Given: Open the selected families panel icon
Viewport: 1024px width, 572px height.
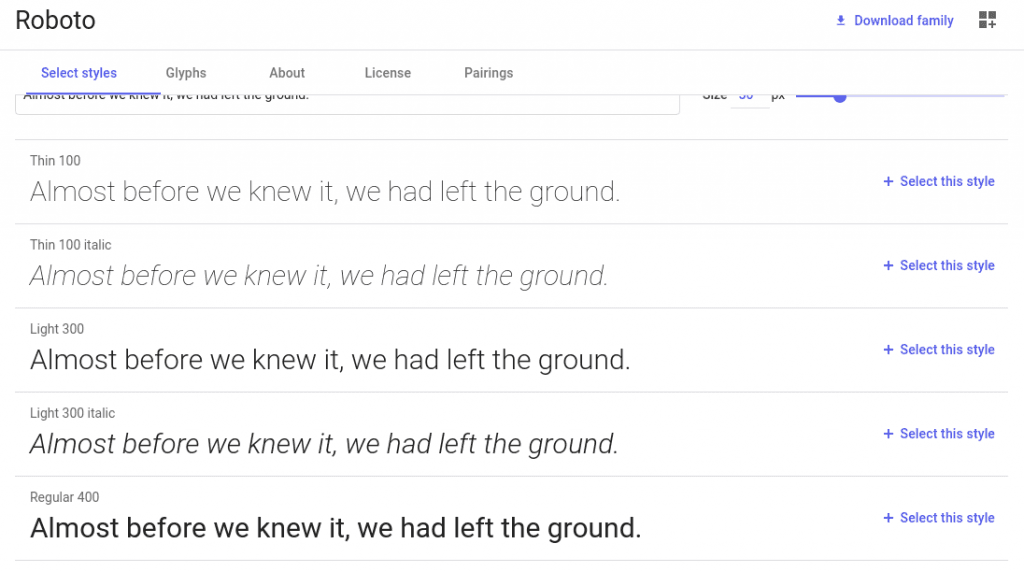Looking at the screenshot, I should (987, 20).
